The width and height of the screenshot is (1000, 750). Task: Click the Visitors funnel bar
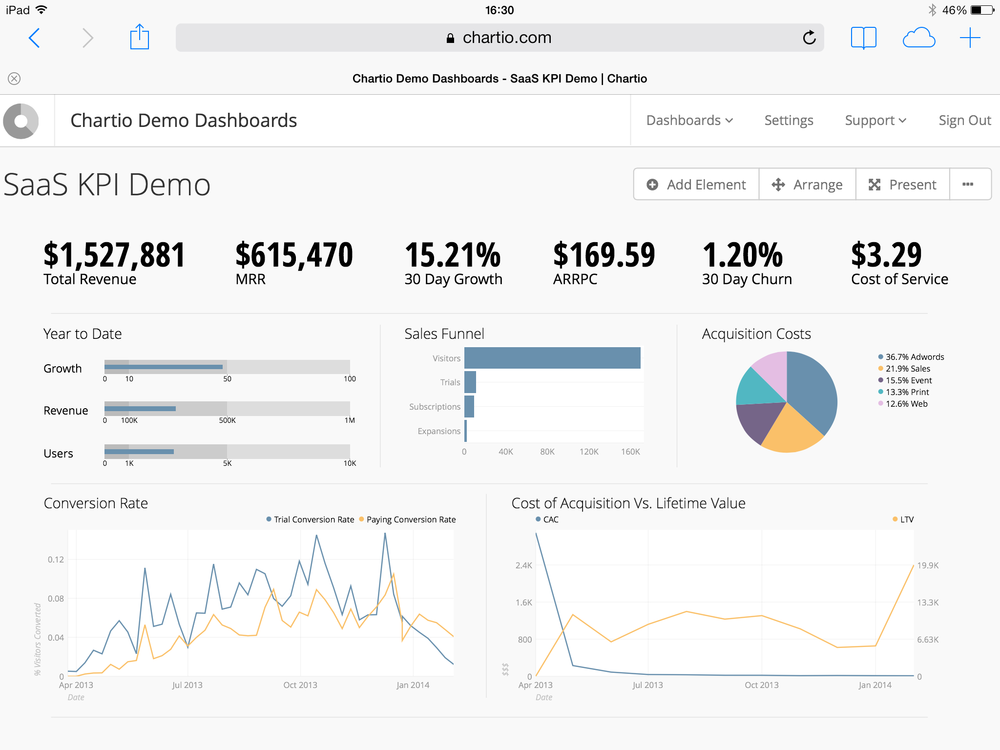[x=552, y=358]
